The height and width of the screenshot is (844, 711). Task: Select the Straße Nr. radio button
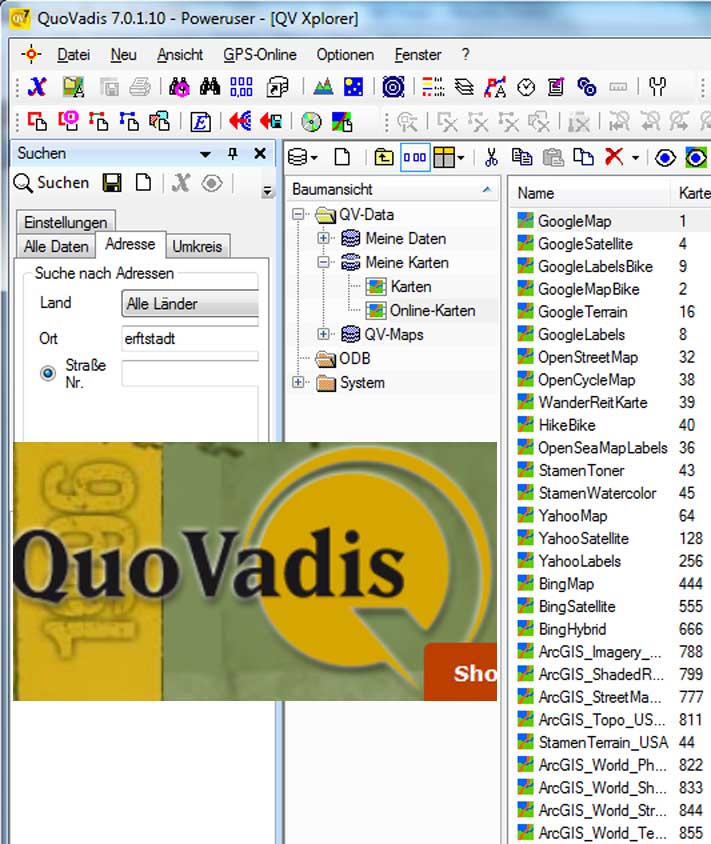click(x=48, y=373)
